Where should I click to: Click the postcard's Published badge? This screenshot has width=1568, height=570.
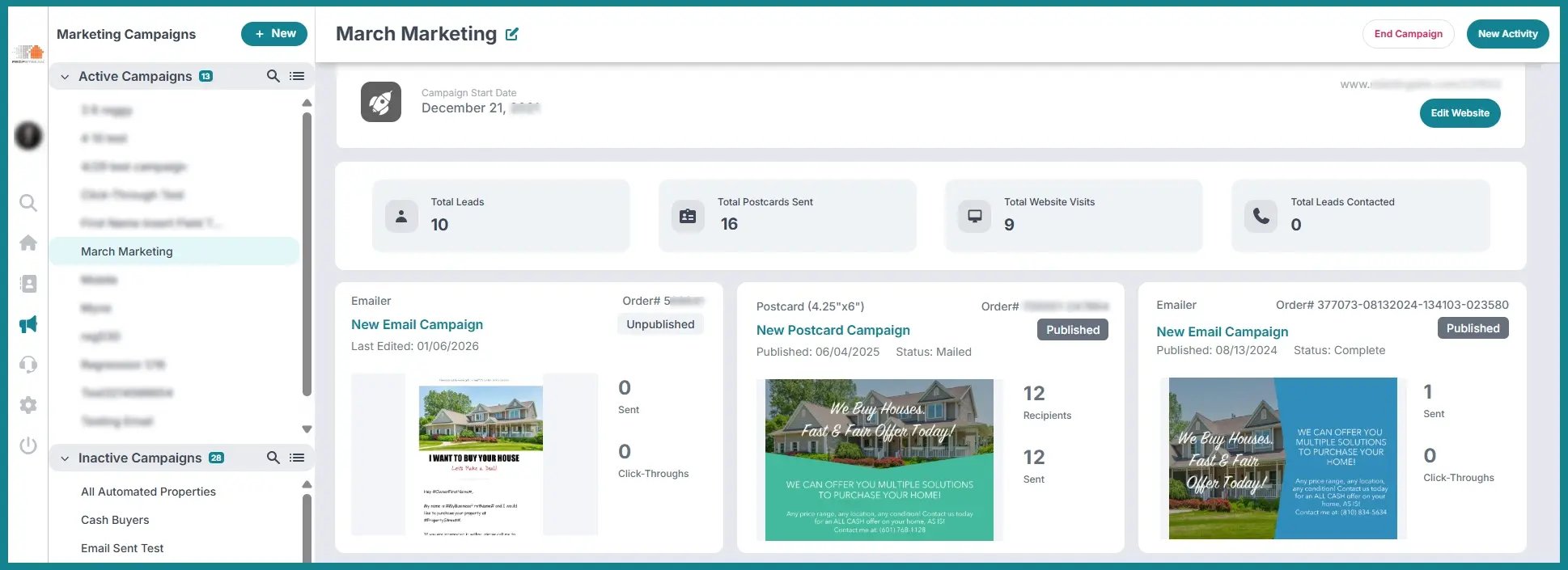click(x=1073, y=330)
